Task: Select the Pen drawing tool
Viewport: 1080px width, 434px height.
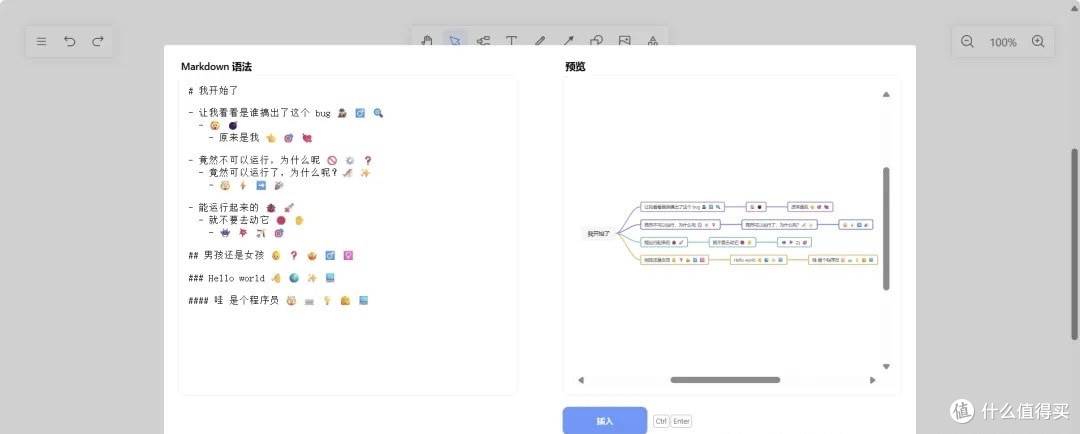Action: click(540, 41)
